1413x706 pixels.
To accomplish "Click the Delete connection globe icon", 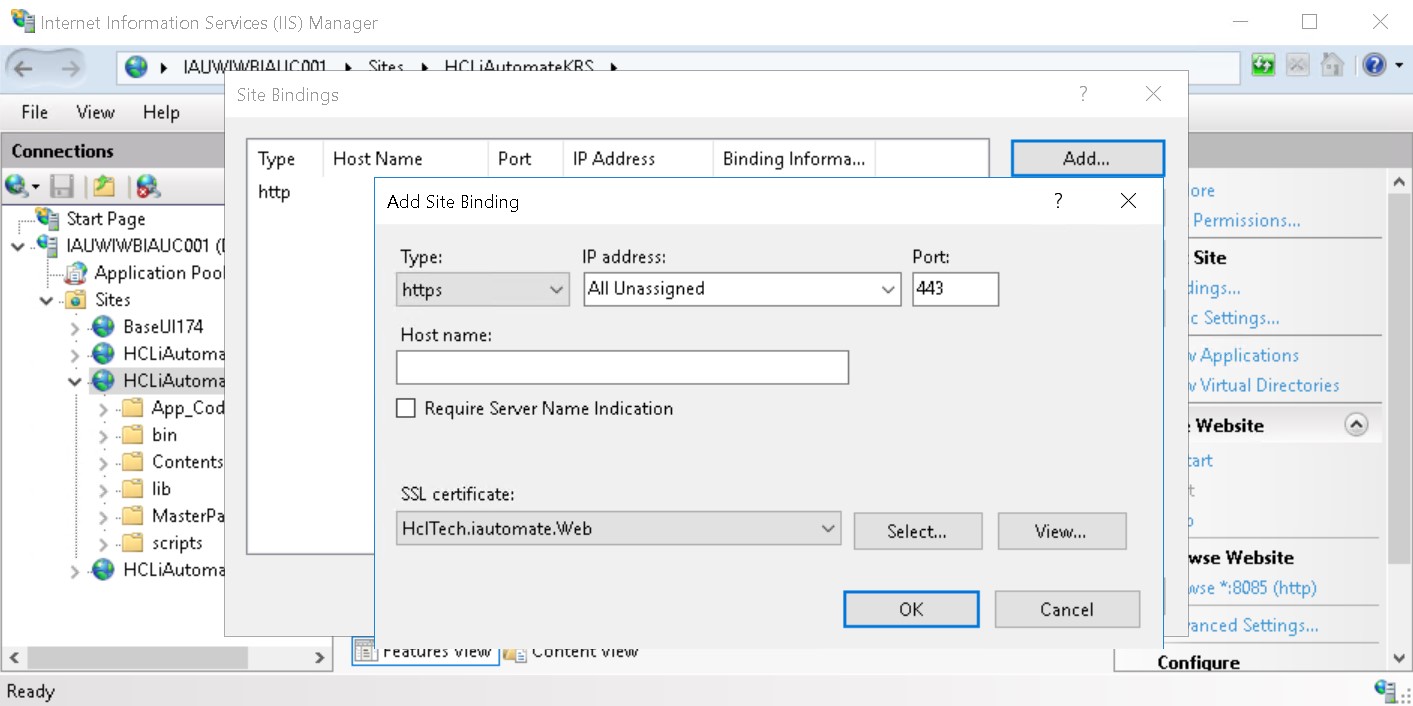I will pyautogui.click(x=148, y=186).
